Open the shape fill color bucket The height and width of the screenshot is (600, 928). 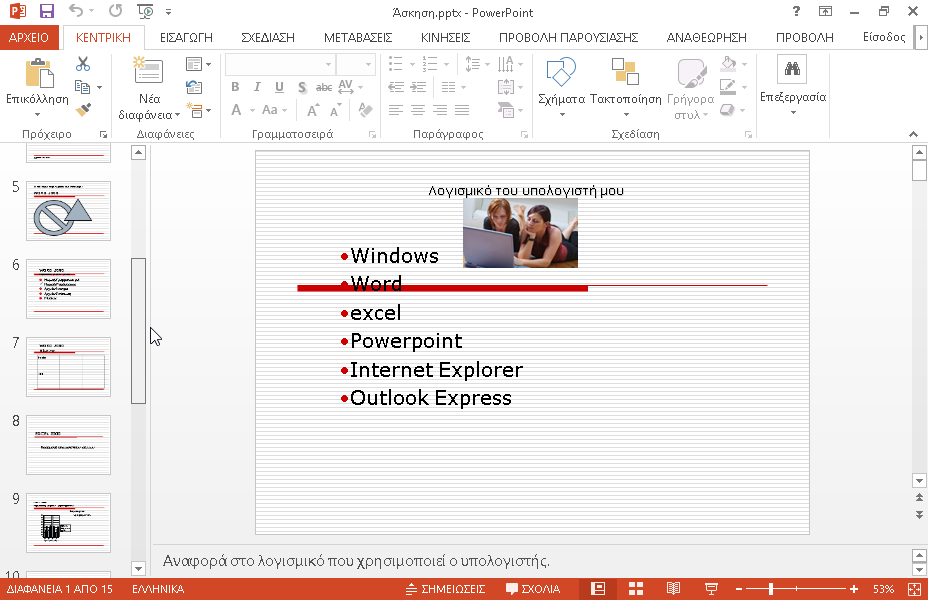729,63
